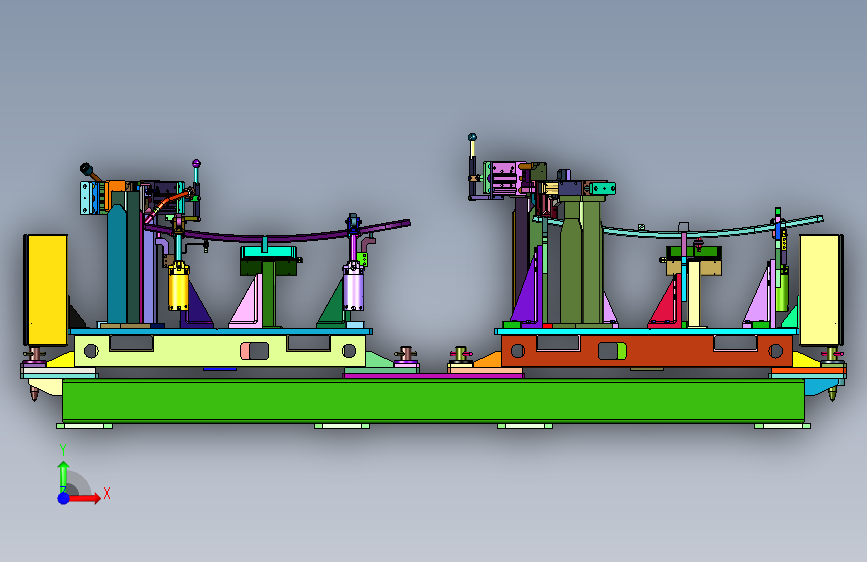
Task: Select the teal ball knob atop right lever
Action: pos(472,137)
